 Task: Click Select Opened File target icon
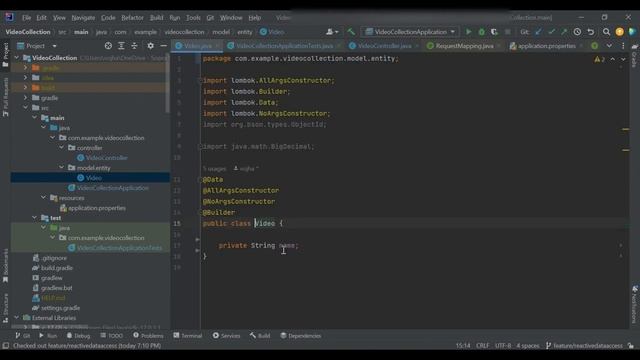[108, 46]
